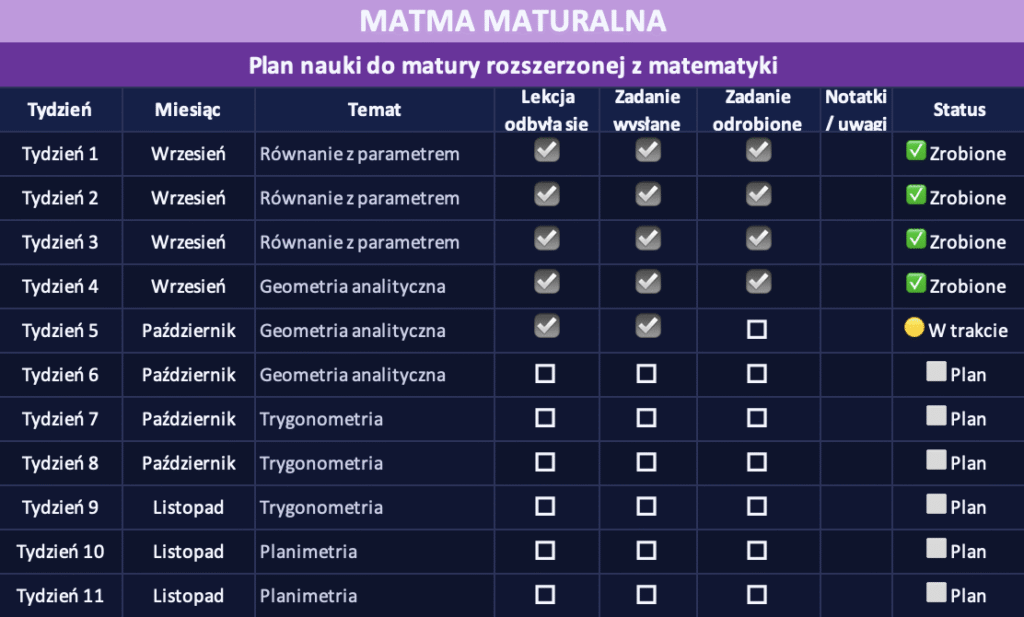Click the gray Plan icon for Tydzień 7
1024x617 pixels.
click(936, 416)
